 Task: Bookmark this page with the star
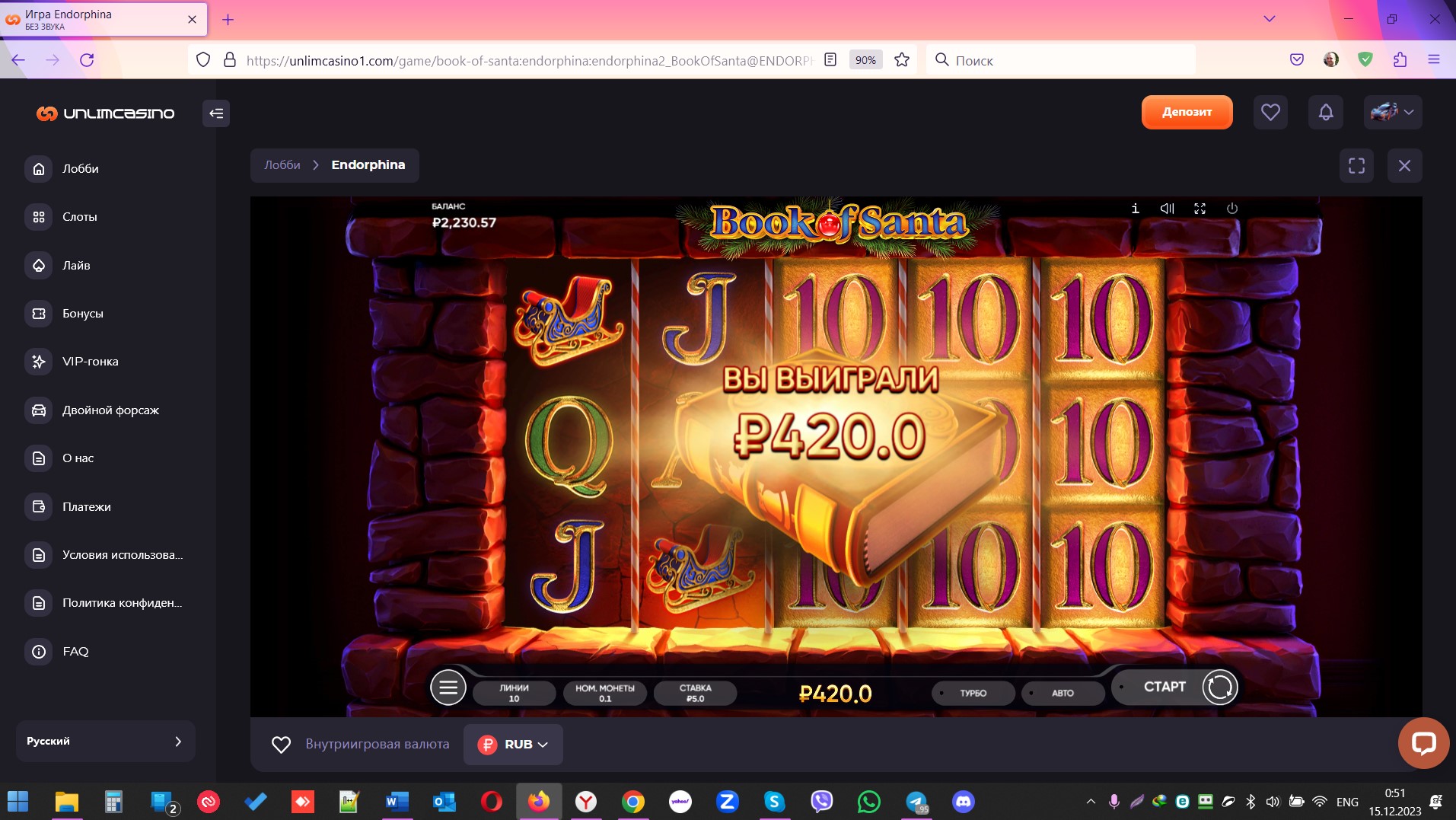[902, 60]
